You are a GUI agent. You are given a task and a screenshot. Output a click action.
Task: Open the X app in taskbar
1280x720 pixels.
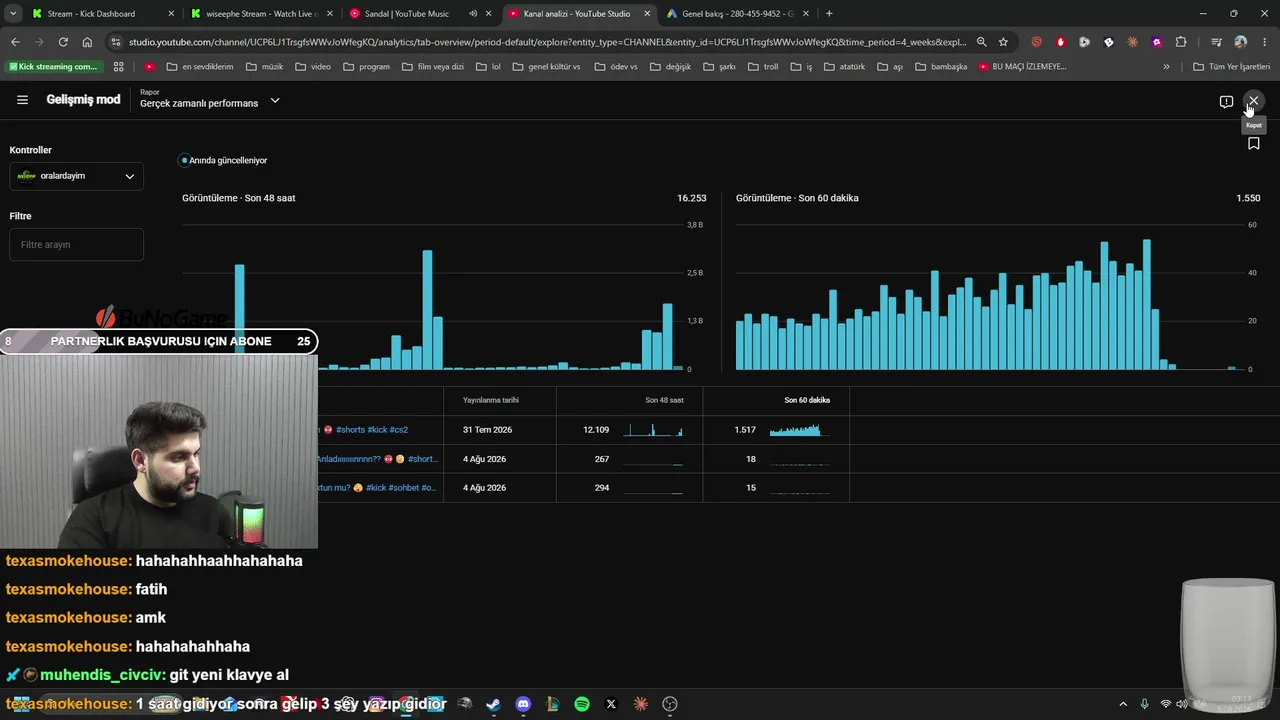click(x=611, y=704)
